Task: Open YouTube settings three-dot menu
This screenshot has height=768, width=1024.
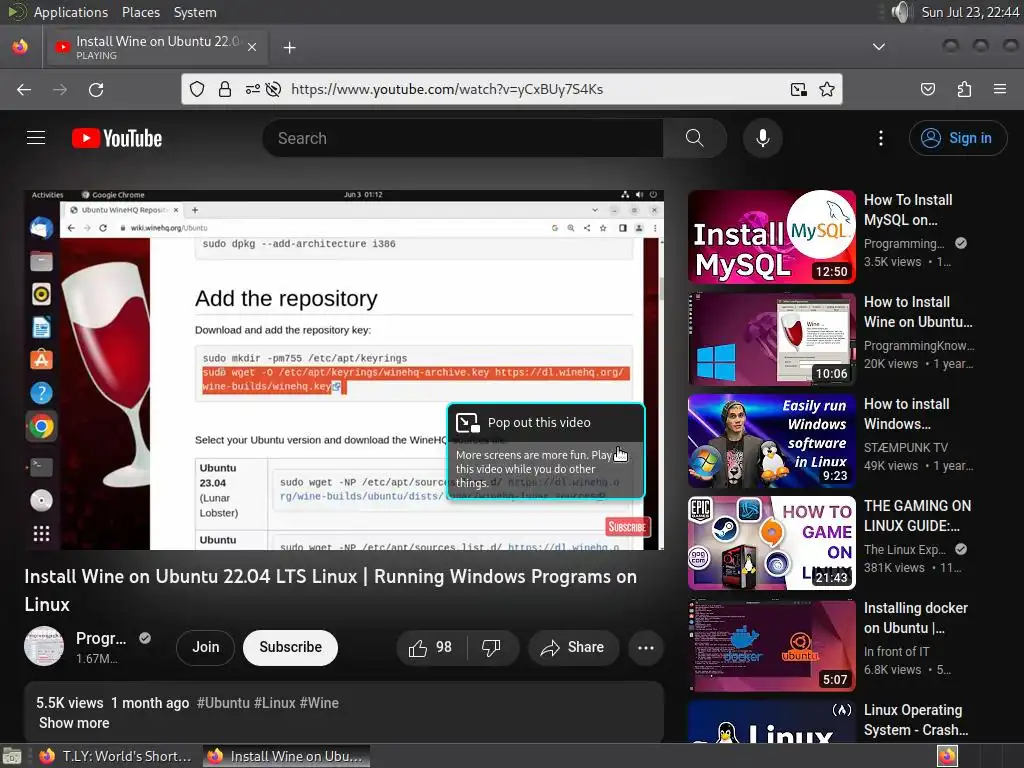Action: coord(881,138)
